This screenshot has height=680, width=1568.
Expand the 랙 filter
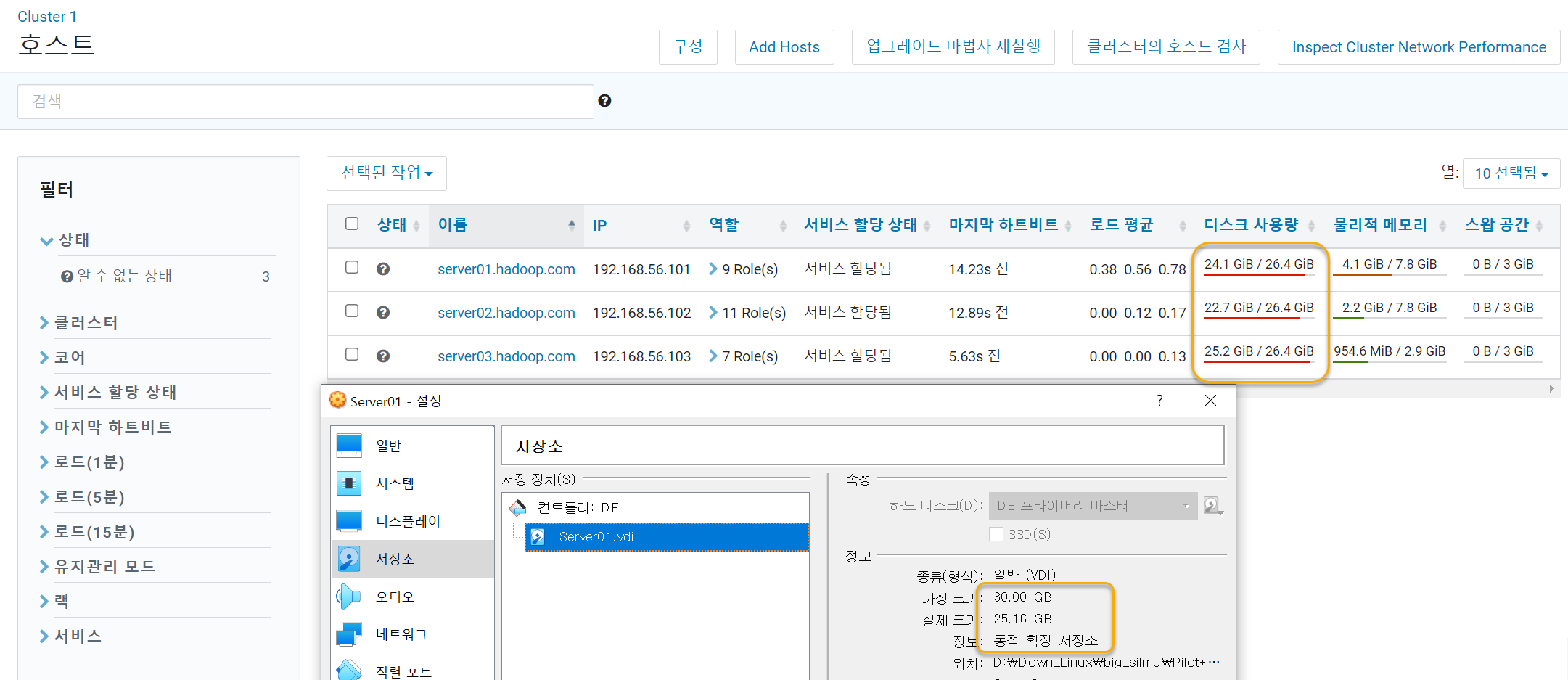[45, 602]
